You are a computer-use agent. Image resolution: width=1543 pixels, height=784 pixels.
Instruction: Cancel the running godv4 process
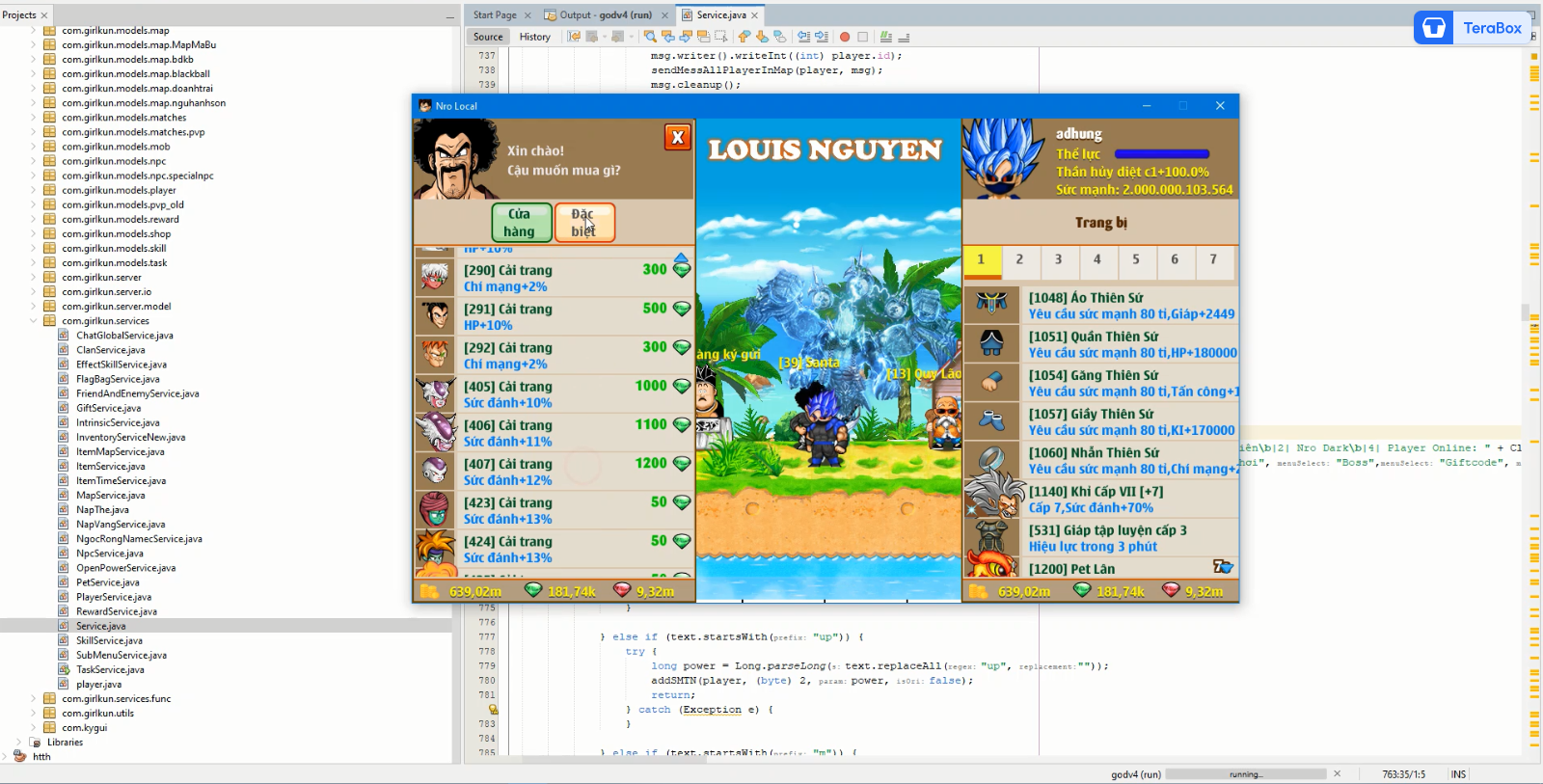[1337, 773]
